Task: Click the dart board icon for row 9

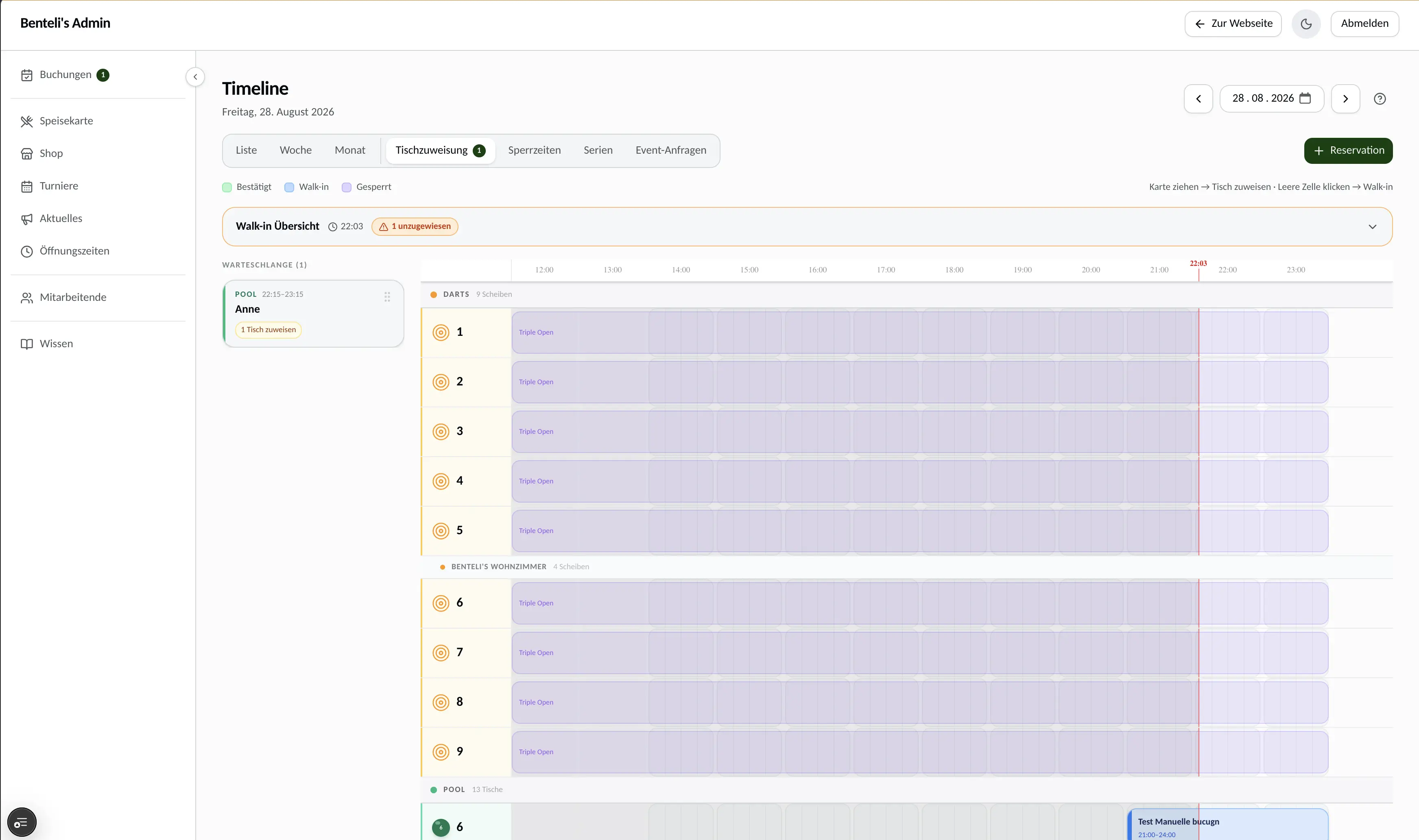Action: pos(441,752)
